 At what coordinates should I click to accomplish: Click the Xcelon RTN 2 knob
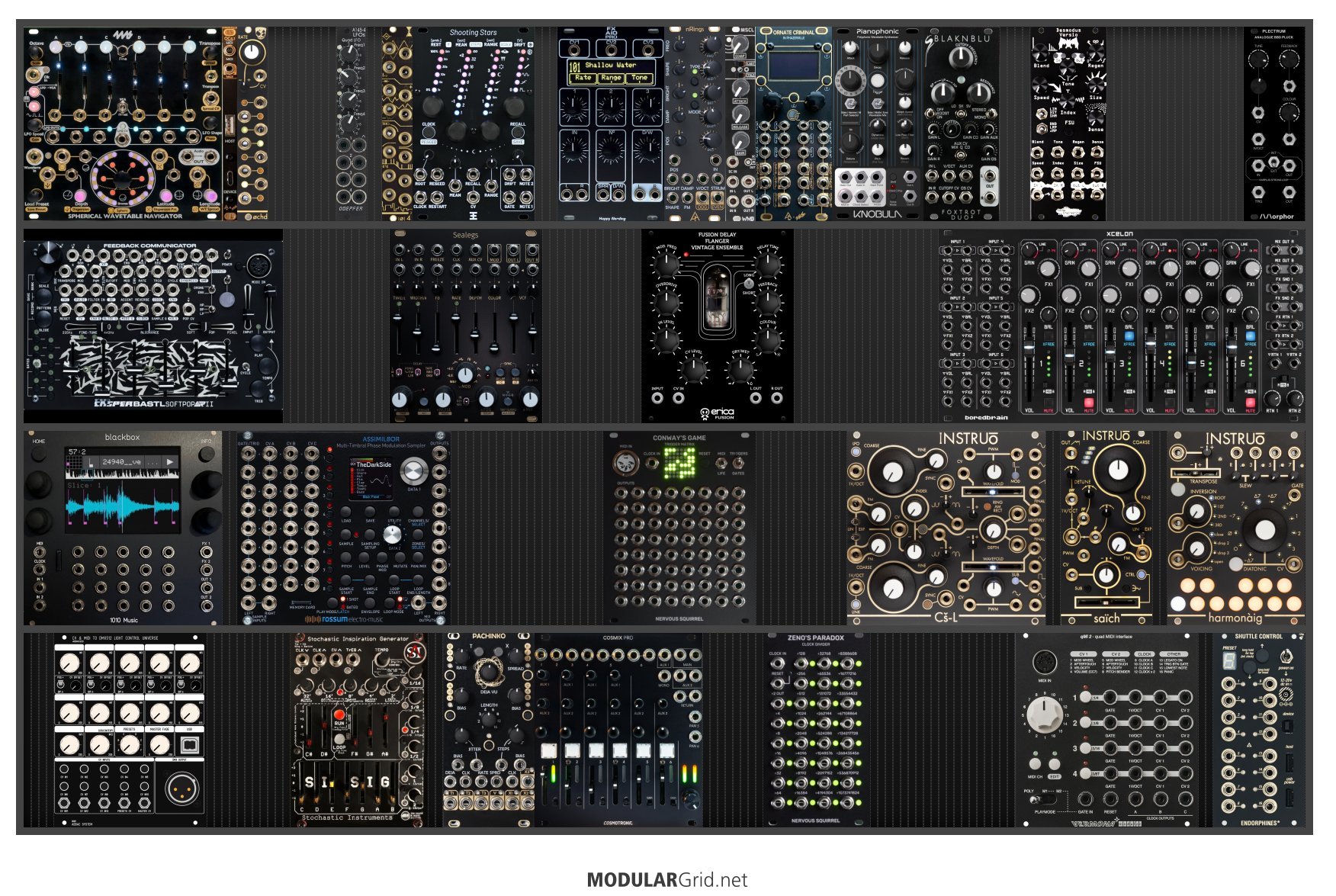(1294, 398)
